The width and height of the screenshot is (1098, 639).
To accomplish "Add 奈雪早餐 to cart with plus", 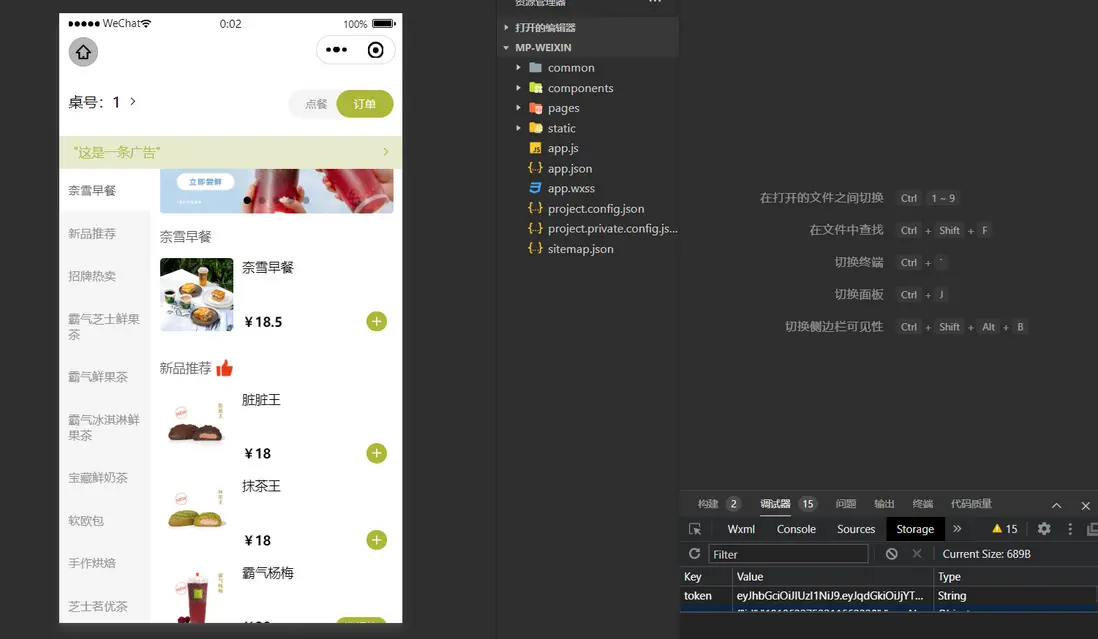I will pyautogui.click(x=377, y=321).
